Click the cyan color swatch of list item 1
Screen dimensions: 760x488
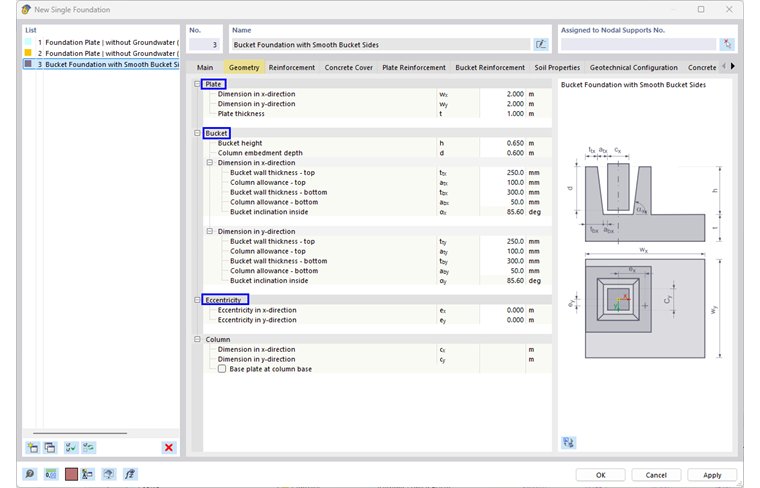click(28, 42)
